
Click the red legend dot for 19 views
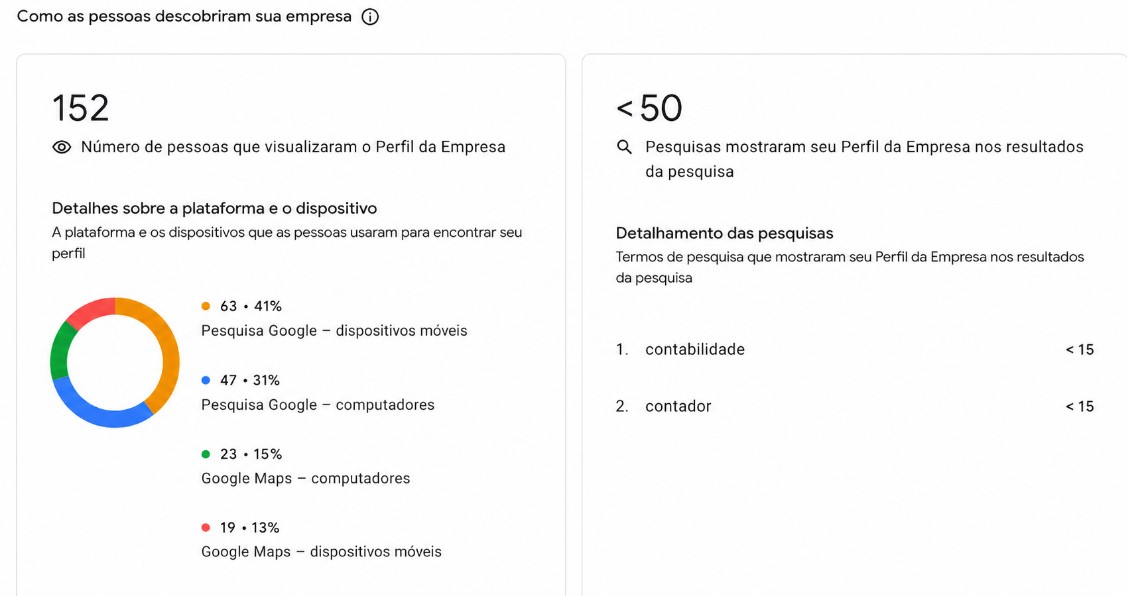click(x=206, y=528)
